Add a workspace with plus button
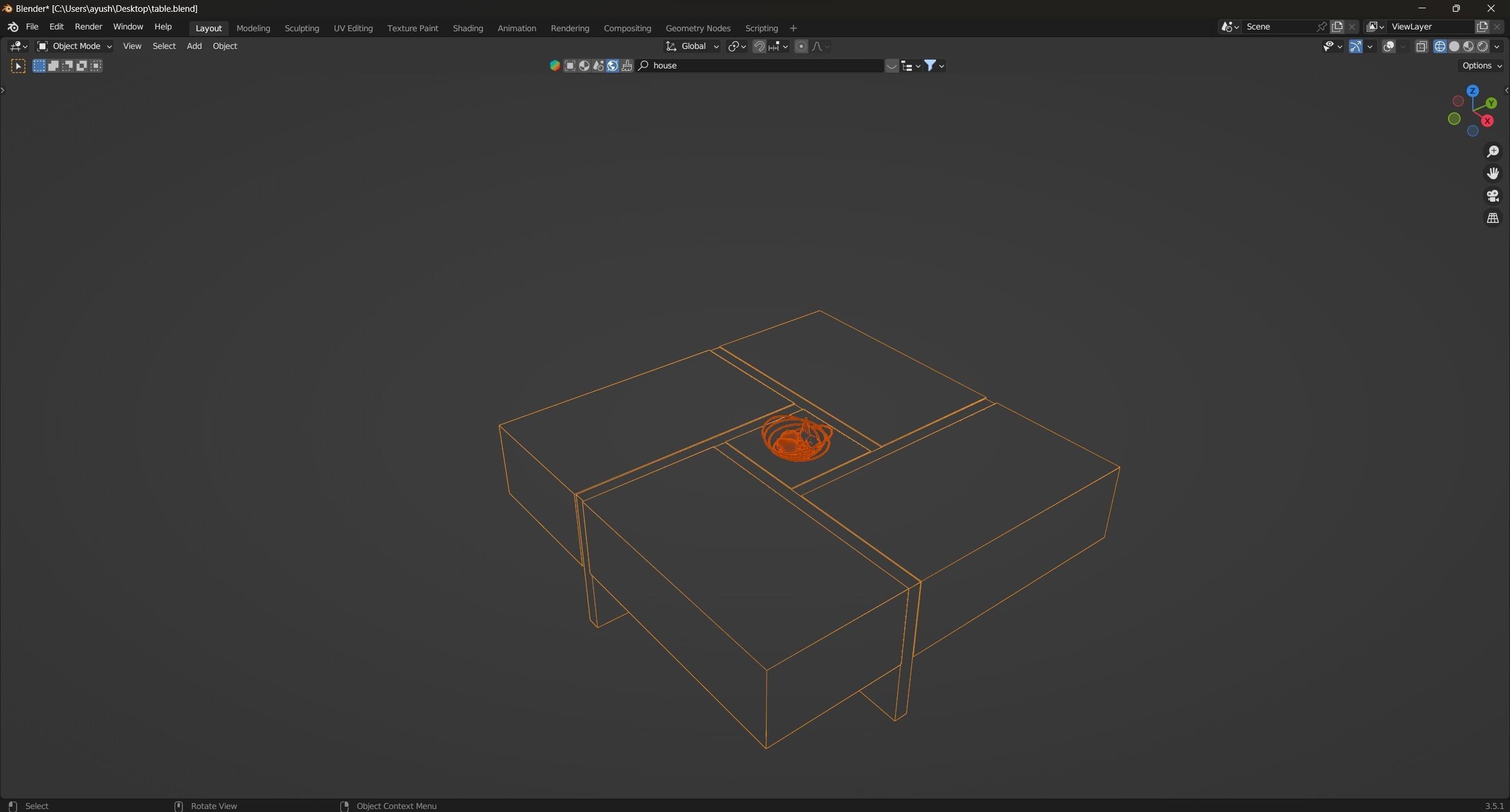 coord(793,28)
